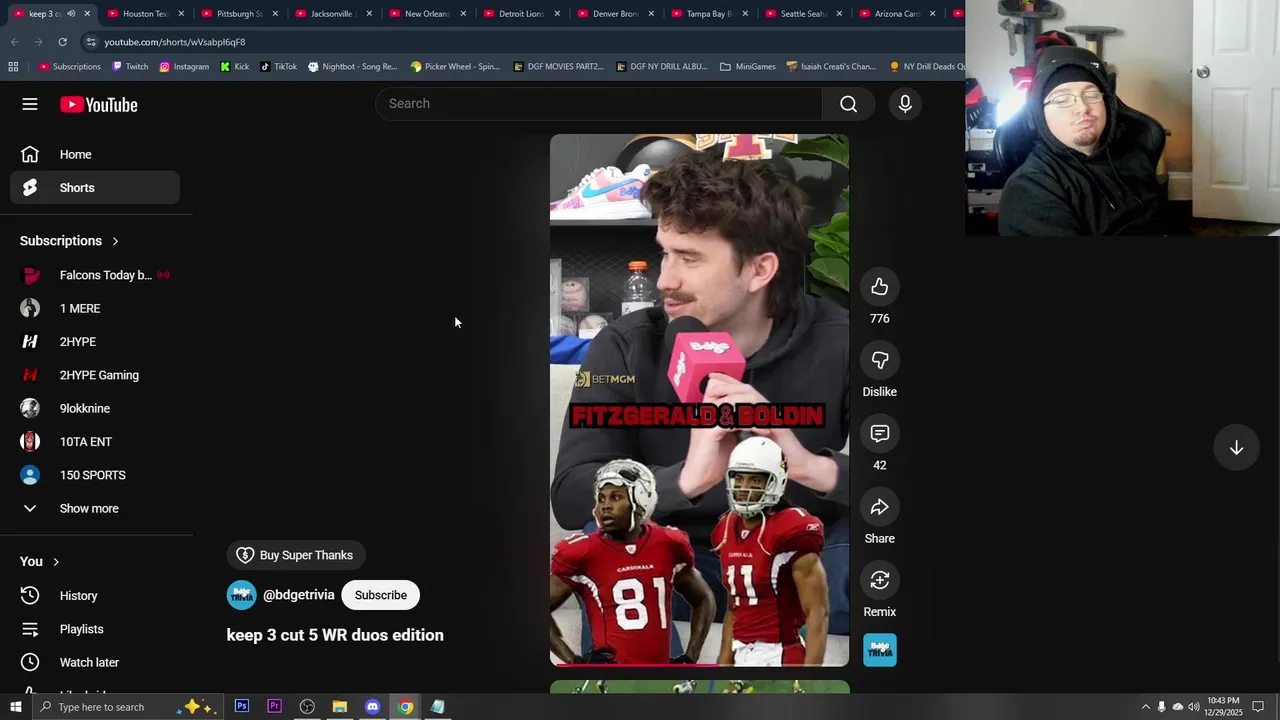The height and width of the screenshot is (720, 1280).
Task: Click the YouTube search field
Action: click(599, 104)
